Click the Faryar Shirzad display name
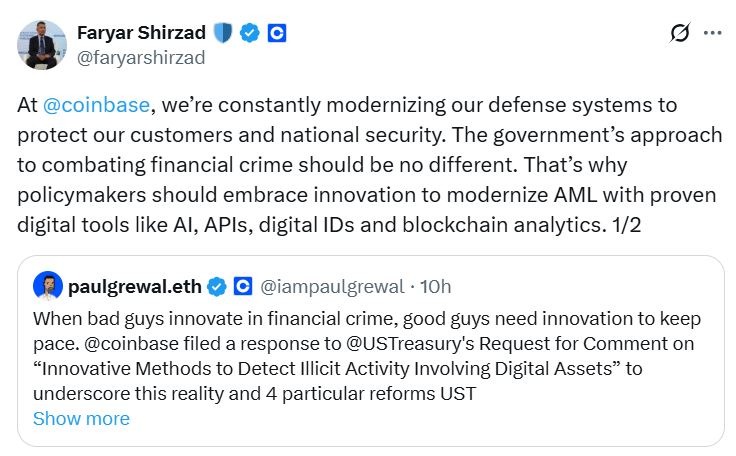 [141, 32]
